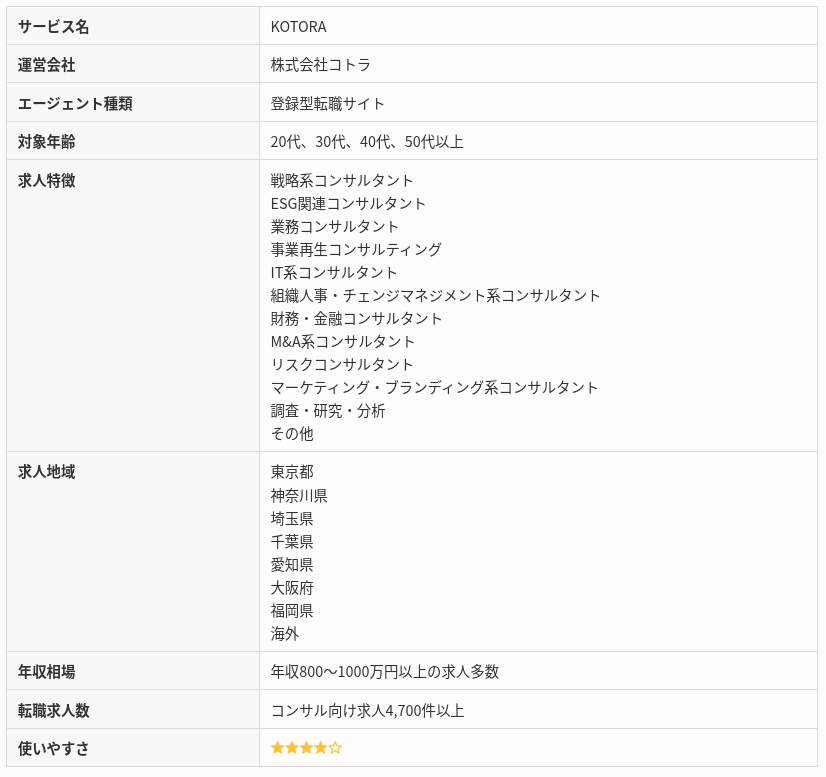Click 東京都 in the job regions
The image size is (826, 777).
(292, 472)
